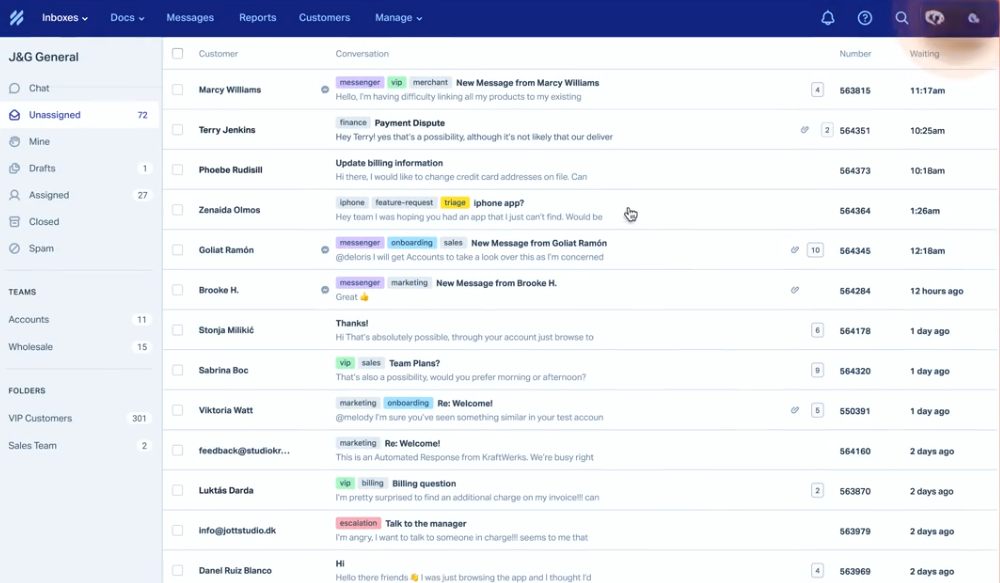Click the Chat bubble icon in sidebar
This screenshot has width=1000, height=583.
14,88
